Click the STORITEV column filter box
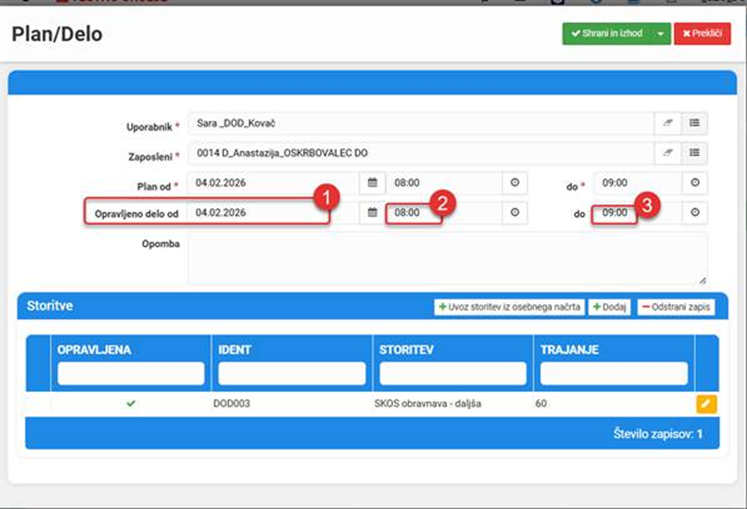Image resolution: width=747 pixels, height=509 pixels. (x=453, y=374)
